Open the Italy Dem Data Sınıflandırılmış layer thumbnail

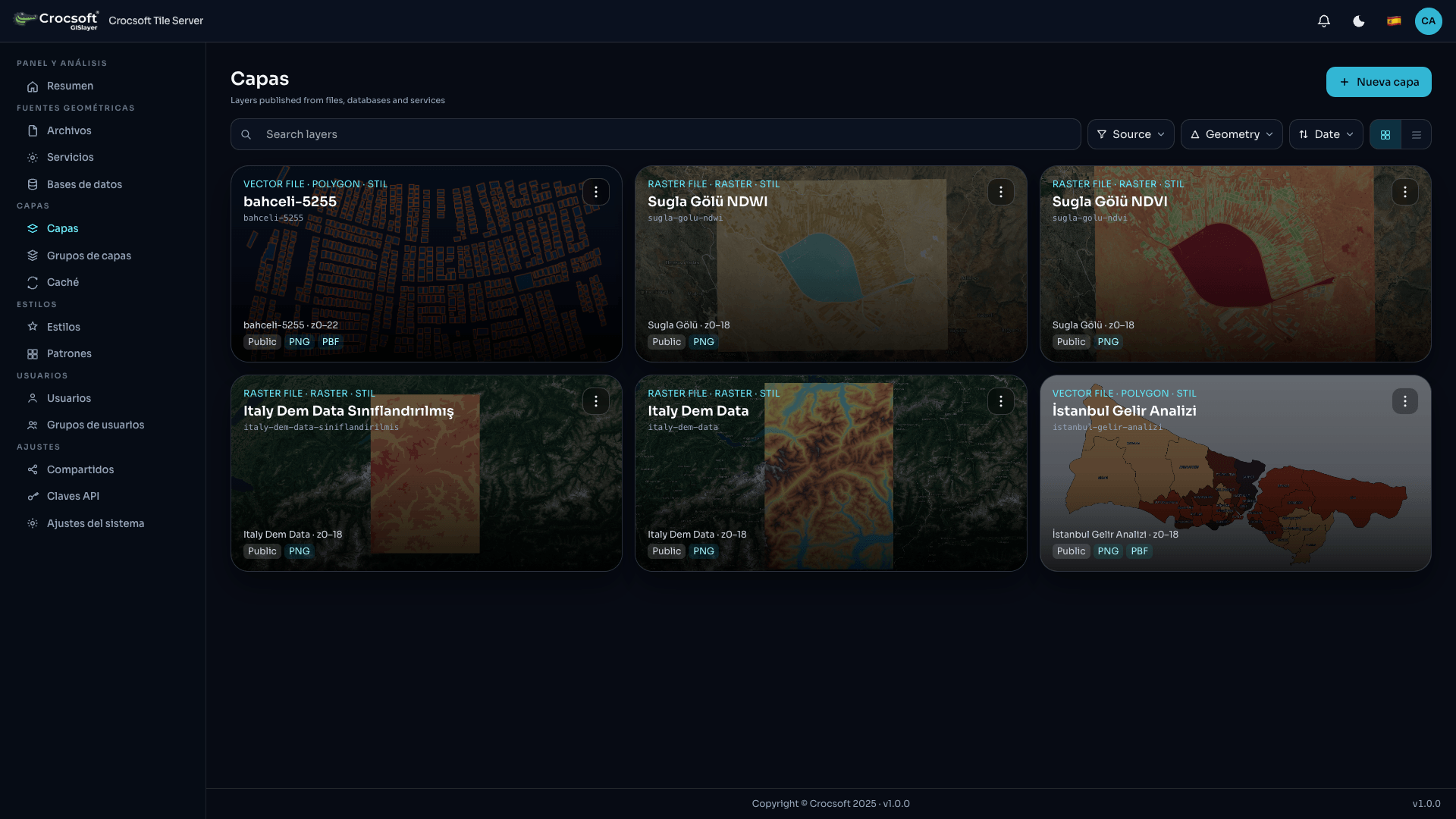tap(426, 473)
